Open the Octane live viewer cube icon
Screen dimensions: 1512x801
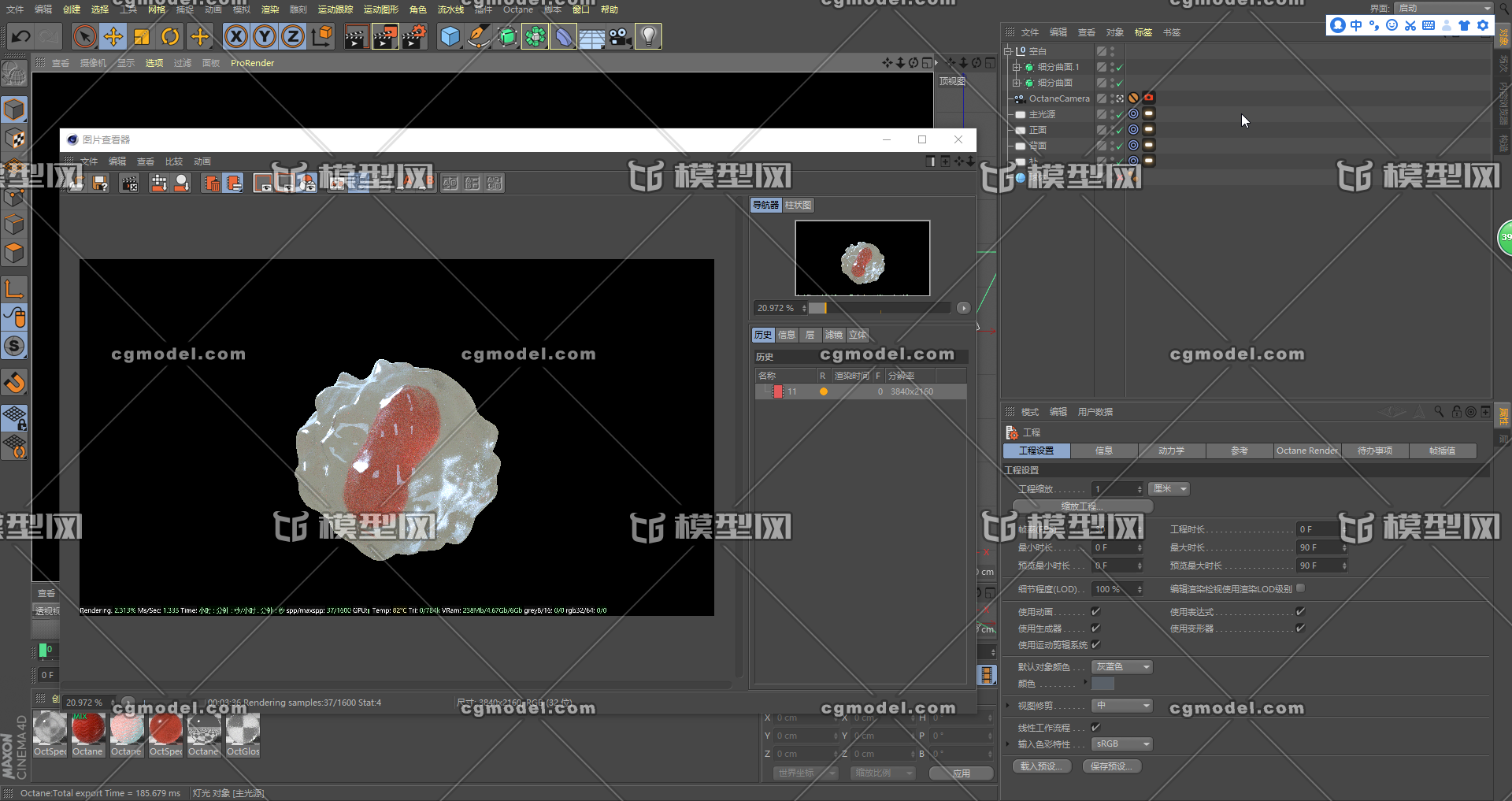tap(450, 36)
